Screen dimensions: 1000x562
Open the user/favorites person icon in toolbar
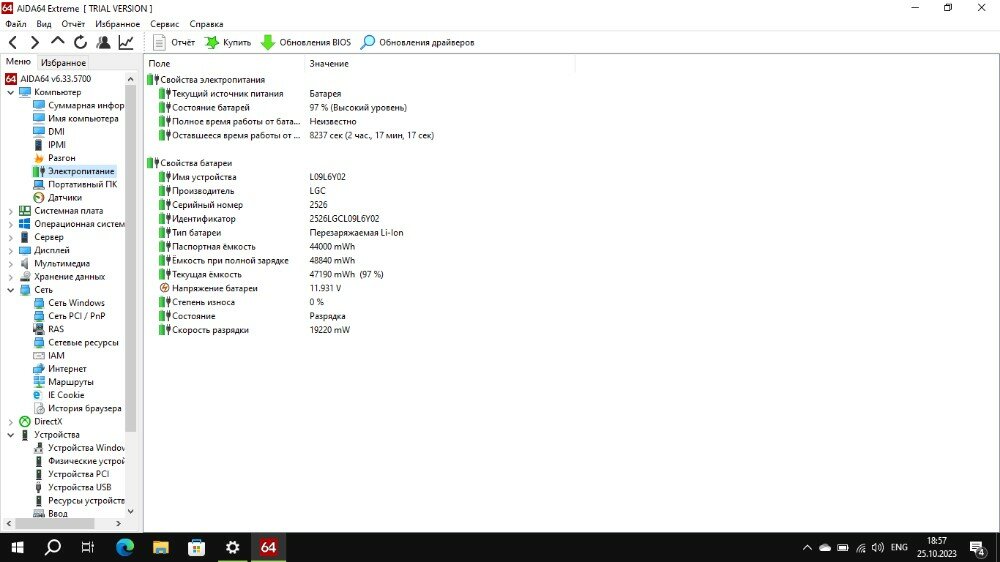click(103, 43)
